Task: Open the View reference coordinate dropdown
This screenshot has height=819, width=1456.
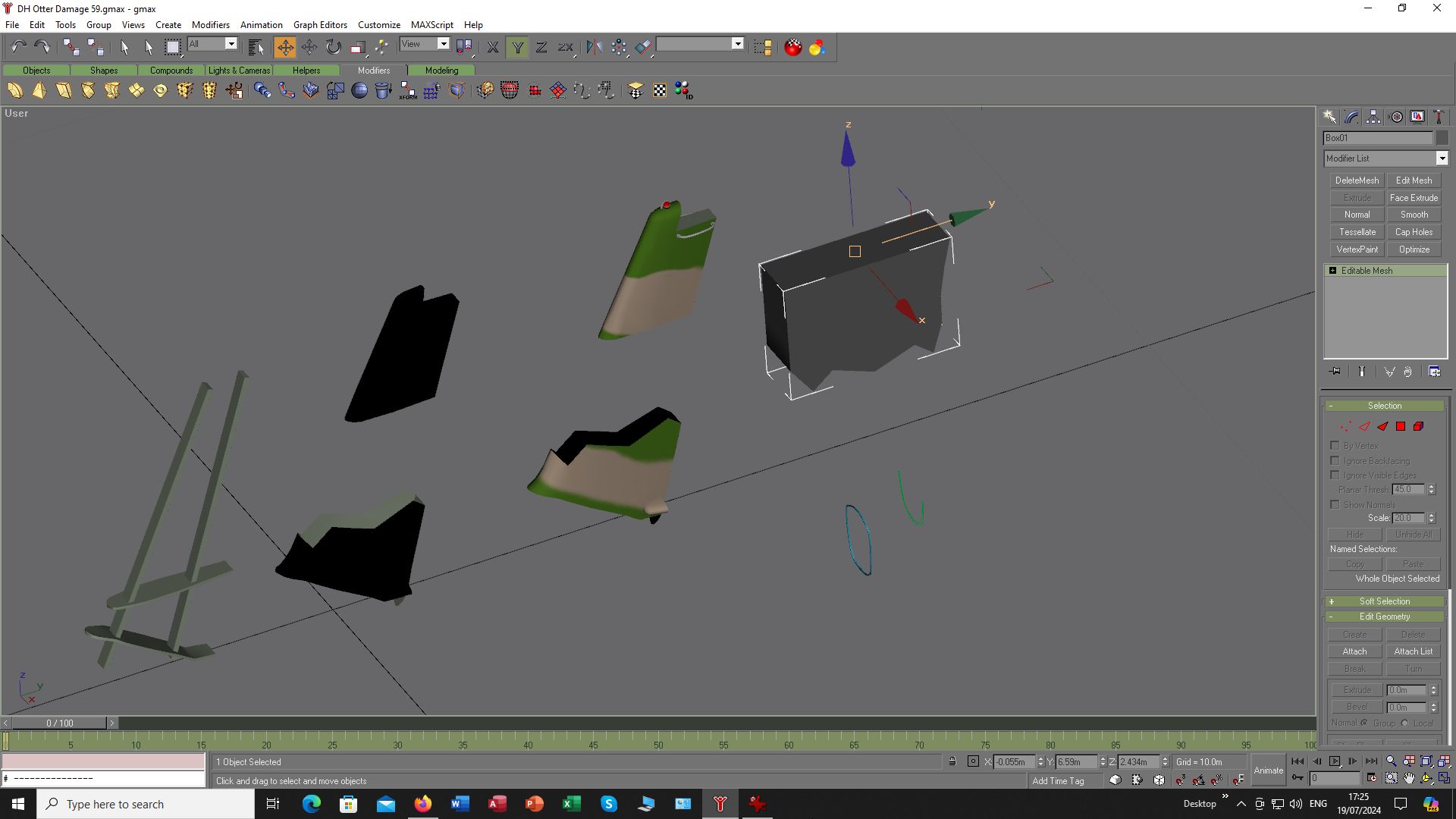Action: [444, 44]
